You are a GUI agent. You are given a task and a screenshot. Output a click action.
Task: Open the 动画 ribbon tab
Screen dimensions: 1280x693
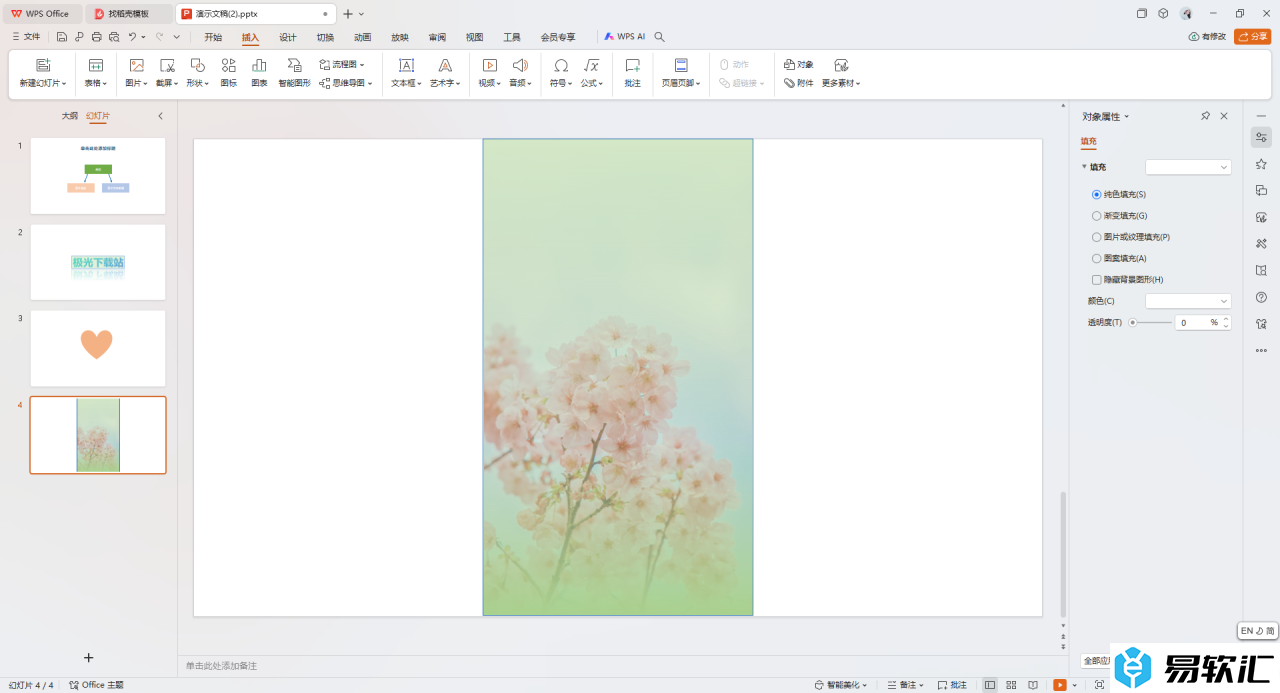pyautogui.click(x=363, y=37)
